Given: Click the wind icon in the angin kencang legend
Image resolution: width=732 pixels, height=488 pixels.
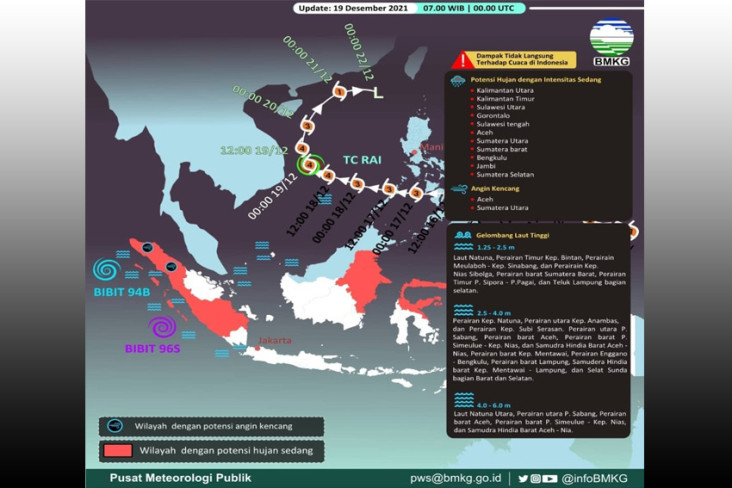Looking at the screenshot, I should coord(115,426).
